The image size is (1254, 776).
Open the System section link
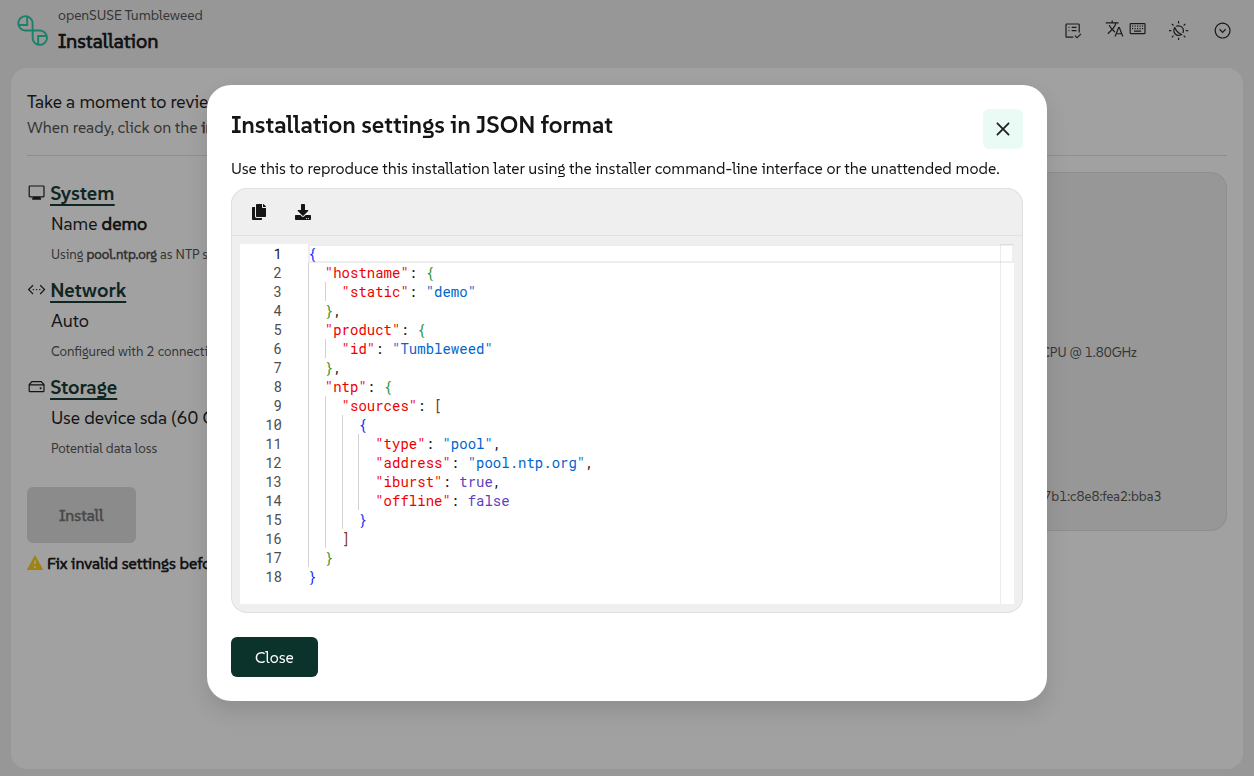pyautogui.click(x=82, y=193)
